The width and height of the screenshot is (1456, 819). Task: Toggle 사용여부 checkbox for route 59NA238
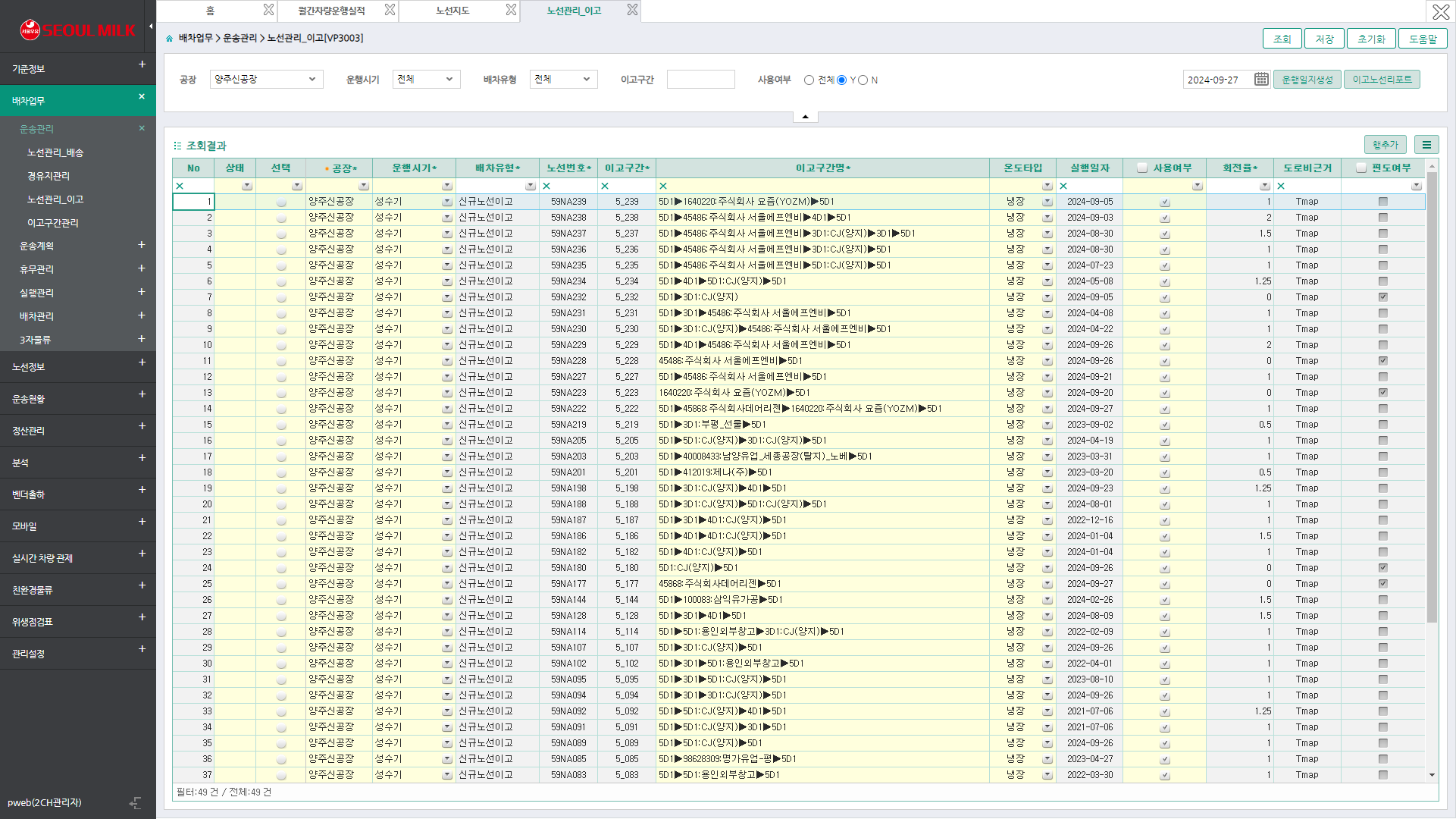click(x=1165, y=218)
